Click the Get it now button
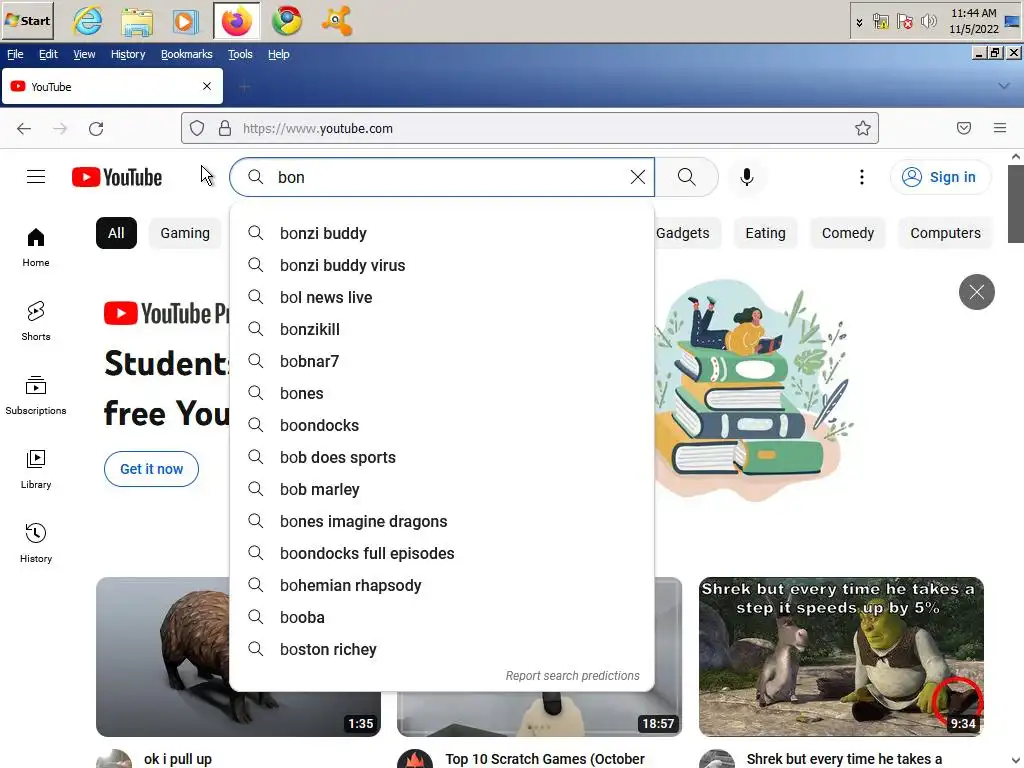Screen dimensions: 1024x768 click(x=152, y=469)
